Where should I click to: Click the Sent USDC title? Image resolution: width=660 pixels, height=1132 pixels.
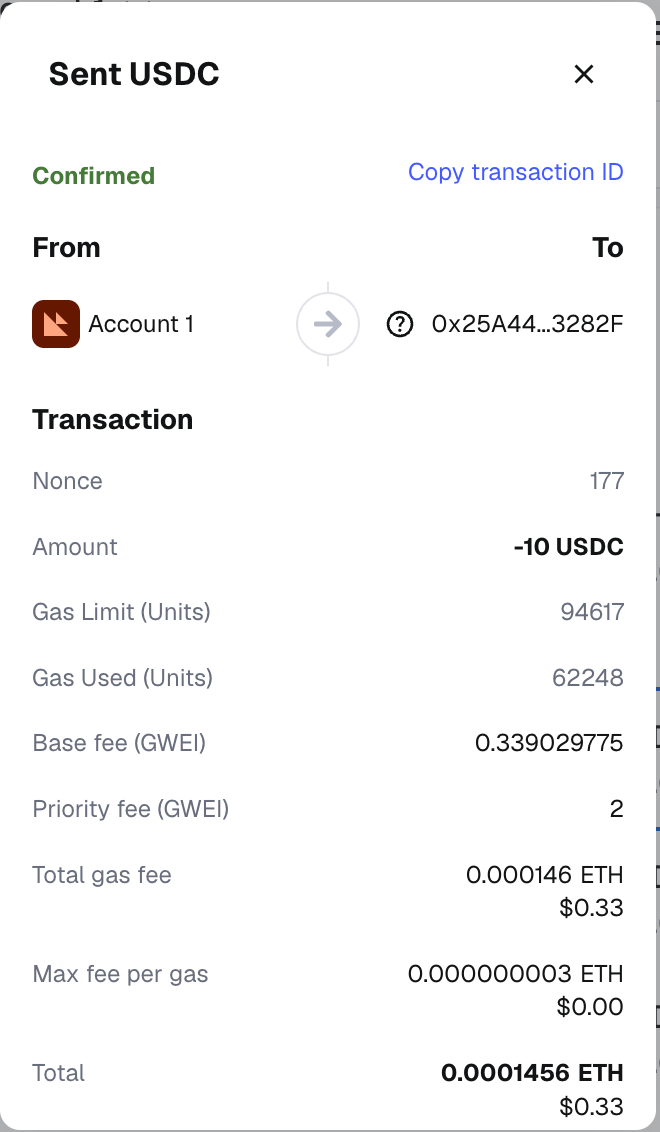coord(134,74)
